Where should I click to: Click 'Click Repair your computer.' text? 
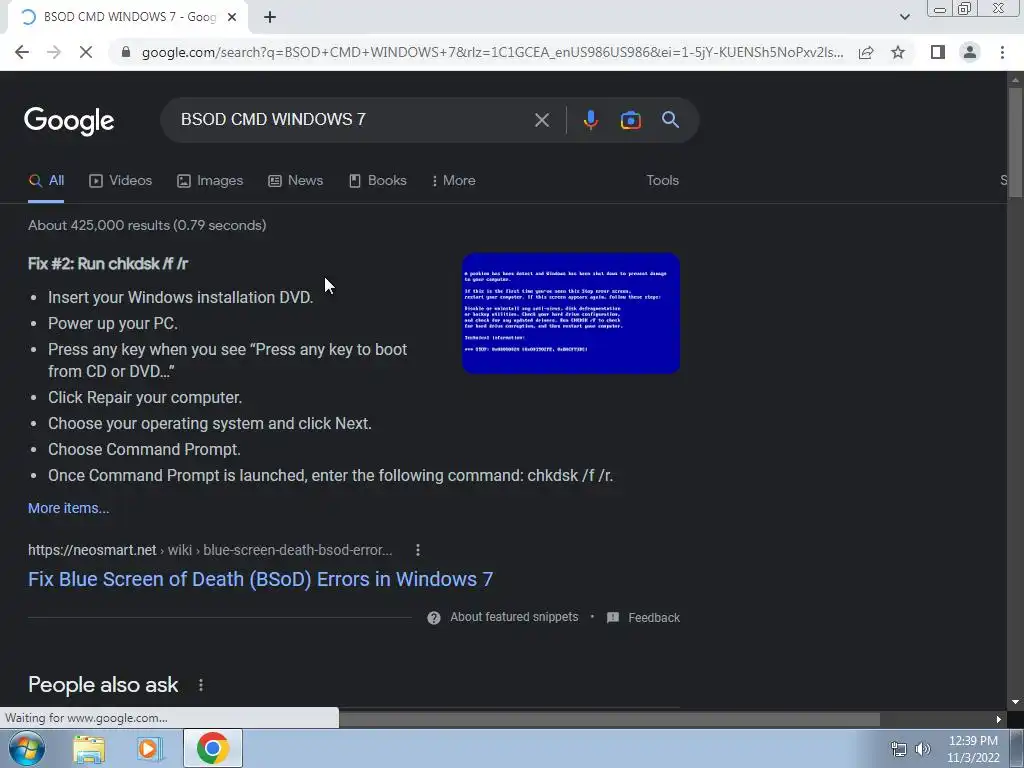(145, 398)
